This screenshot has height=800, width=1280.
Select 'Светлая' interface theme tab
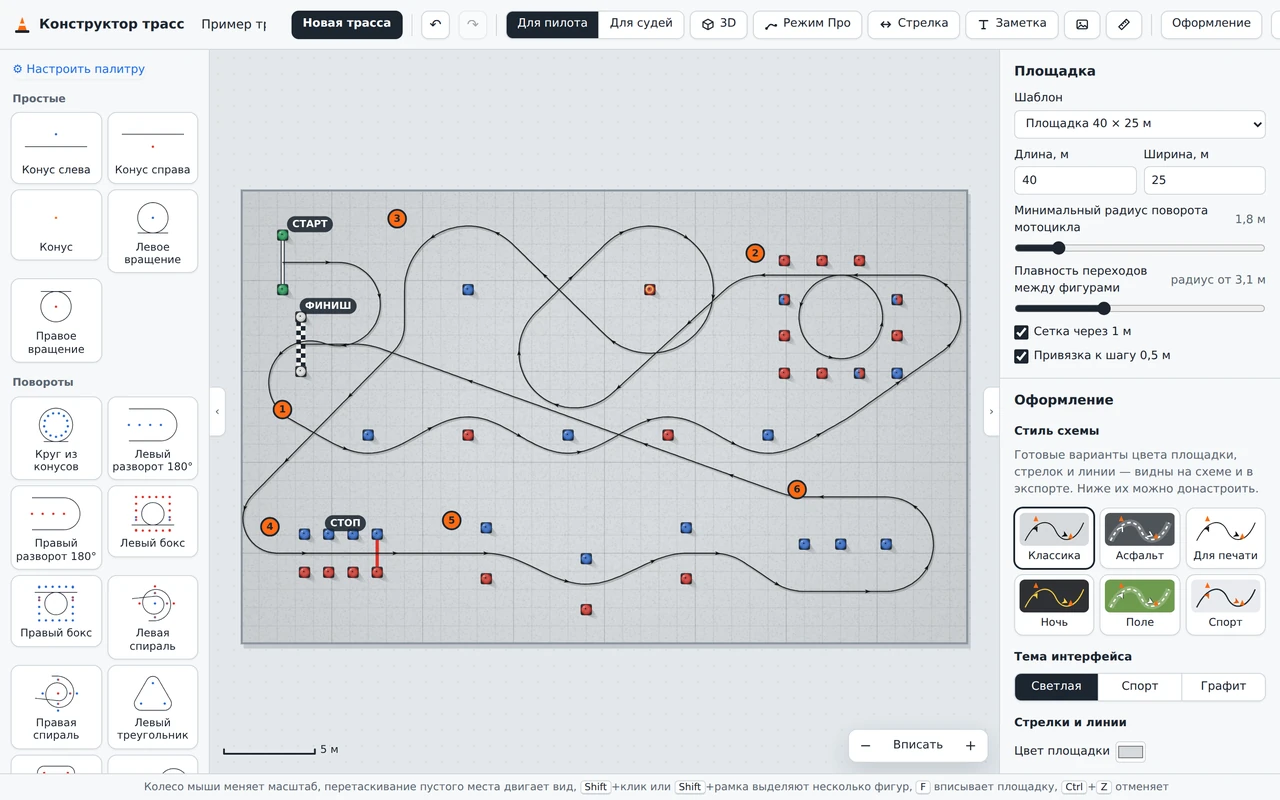1056,687
